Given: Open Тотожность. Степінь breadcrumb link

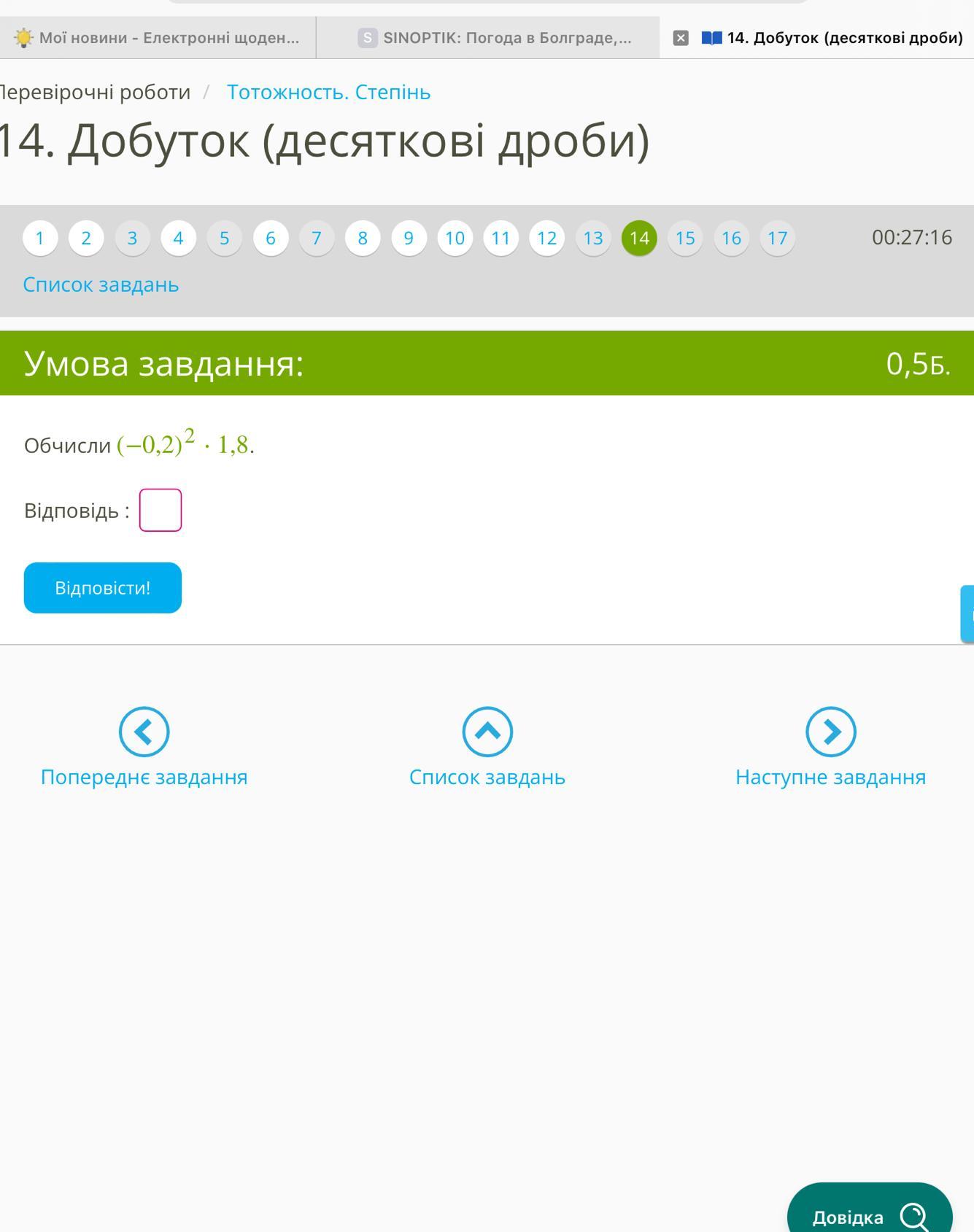Looking at the screenshot, I should tap(328, 93).
